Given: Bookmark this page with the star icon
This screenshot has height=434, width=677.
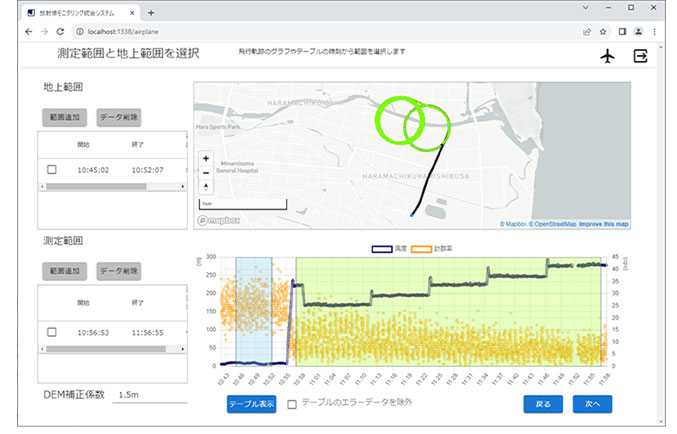Looking at the screenshot, I should pyautogui.click(x=603, y=32).
